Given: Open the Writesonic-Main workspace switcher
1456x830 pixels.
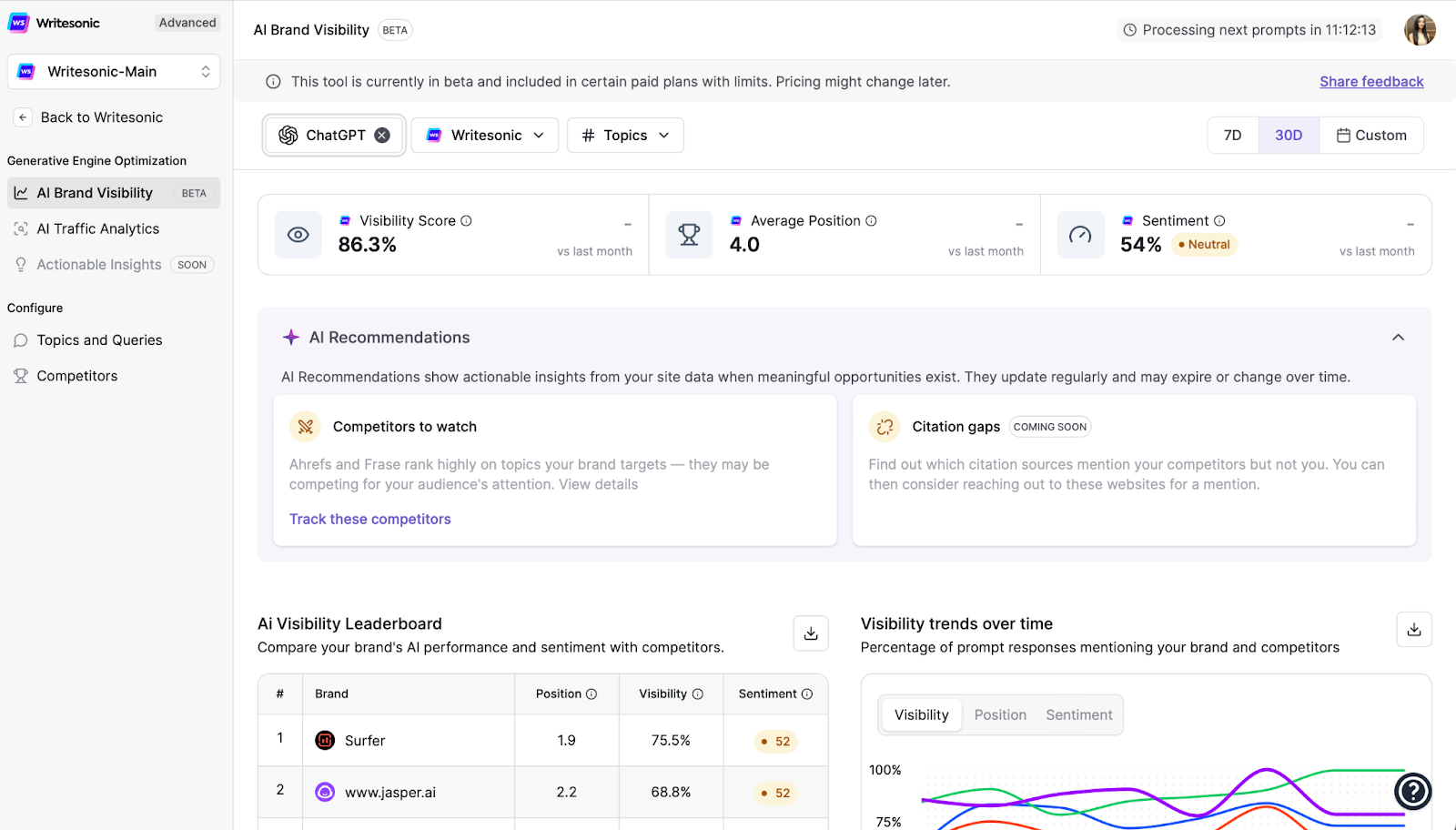Looking at the screenshot, I should click(x=114, y=72).
